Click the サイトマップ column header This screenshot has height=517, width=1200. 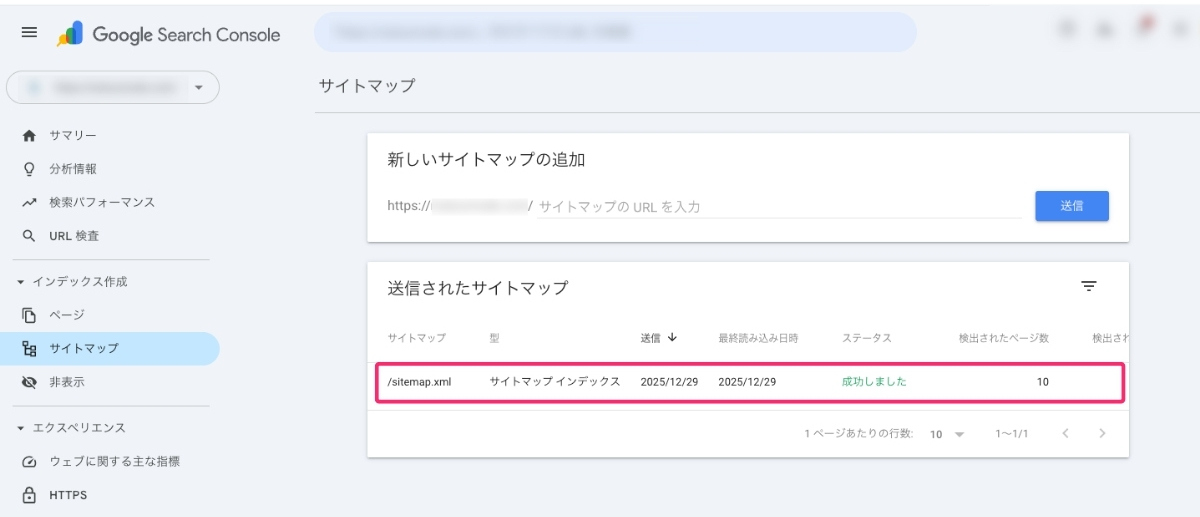click(416, 338)
